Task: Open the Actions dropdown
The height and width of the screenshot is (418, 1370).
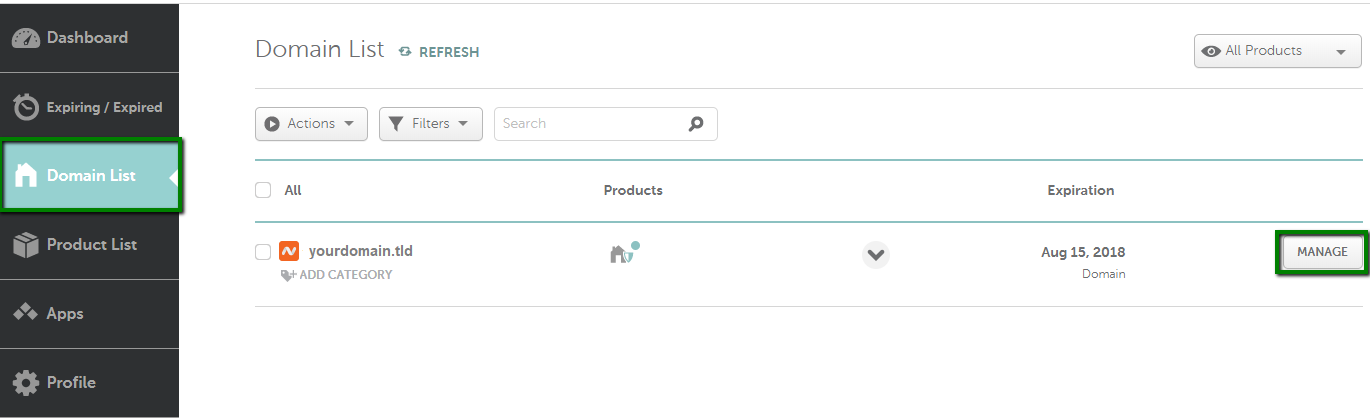Action: click(x=311, y=124)
